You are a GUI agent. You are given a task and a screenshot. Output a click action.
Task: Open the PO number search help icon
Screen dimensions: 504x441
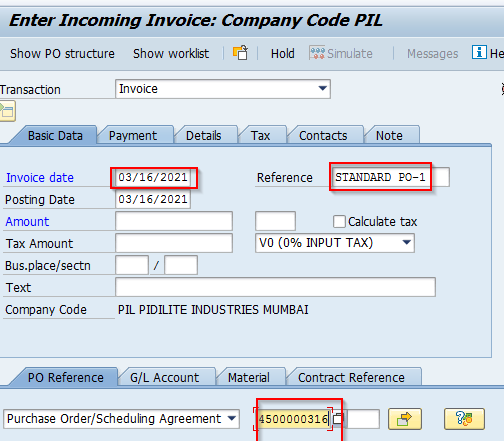[x=338, y=419]
